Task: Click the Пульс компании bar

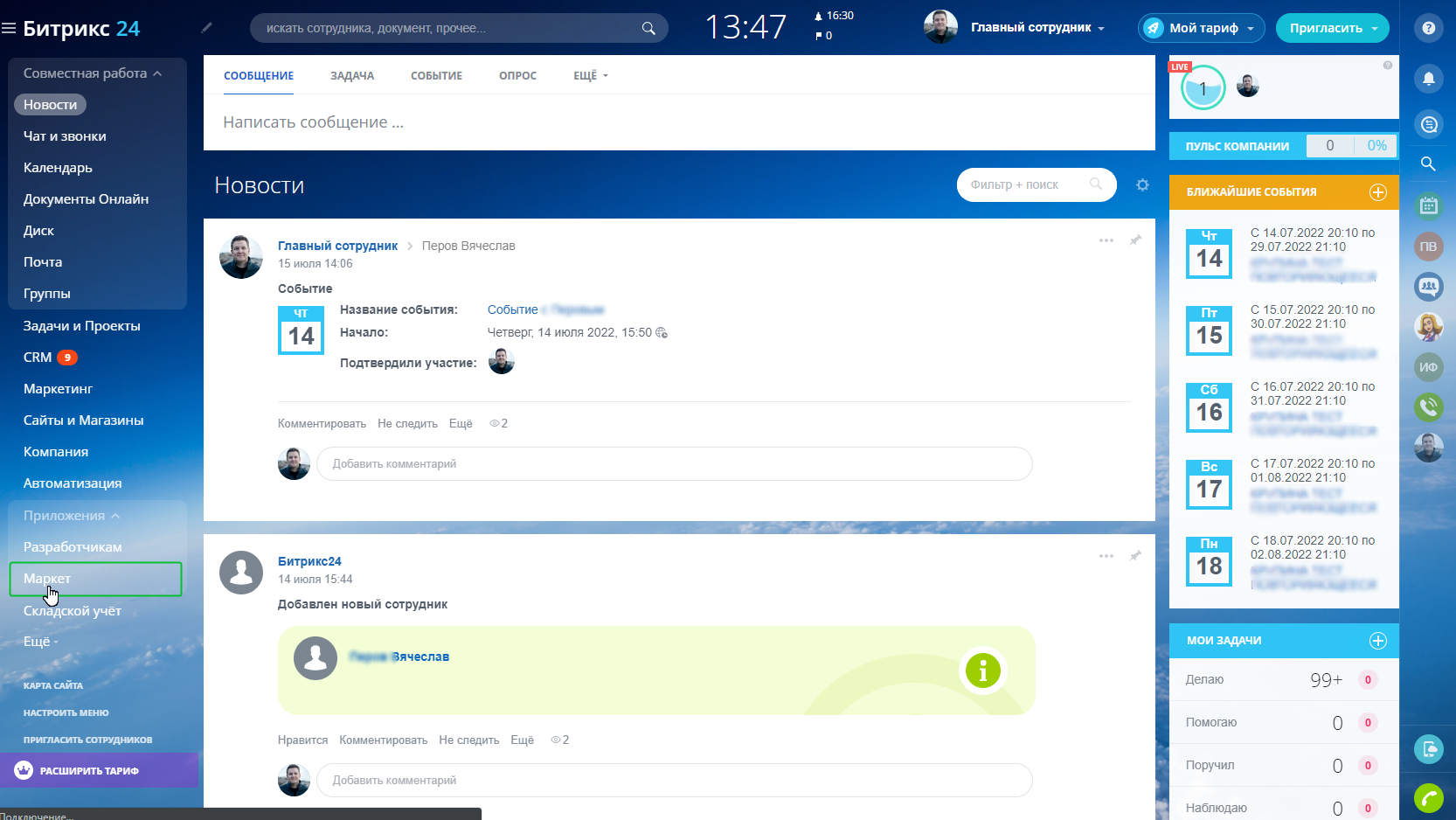Action: tap(1283, 146)
